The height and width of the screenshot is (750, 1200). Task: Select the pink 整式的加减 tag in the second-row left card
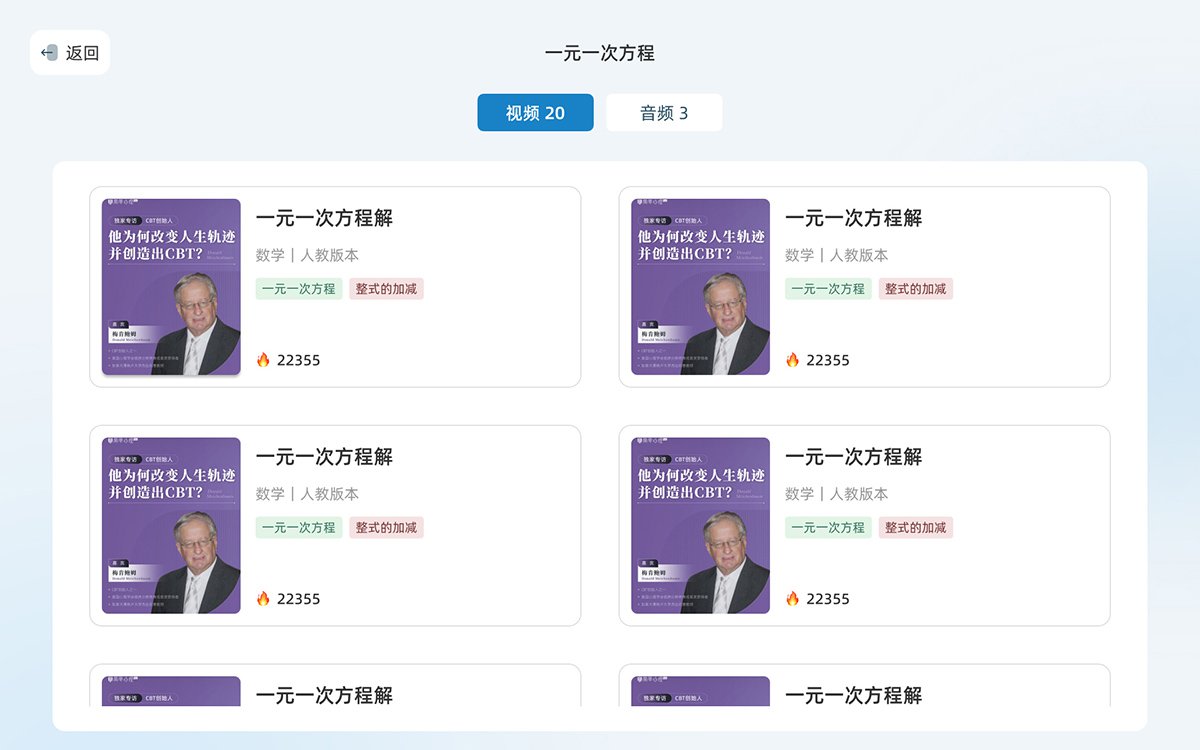[386, 527]
